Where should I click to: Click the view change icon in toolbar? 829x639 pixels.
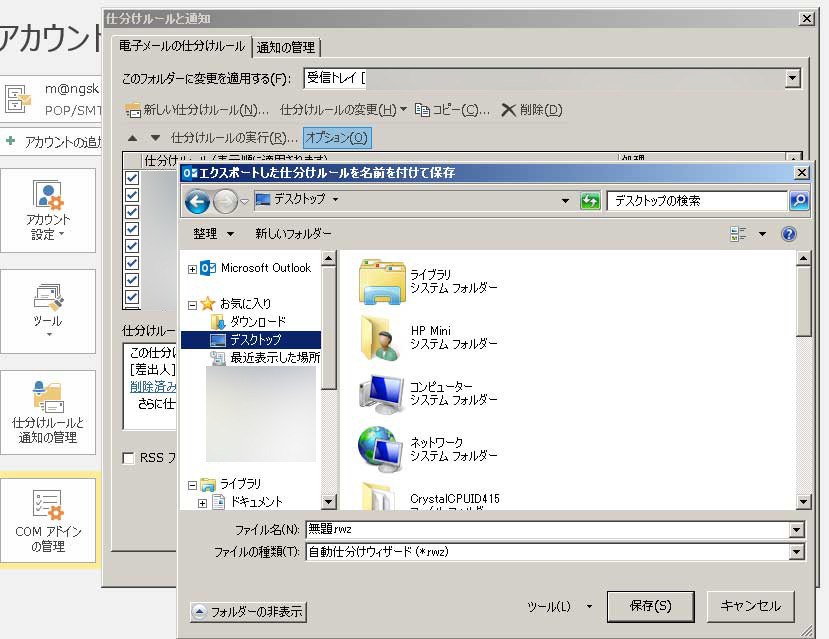[739, 234]
